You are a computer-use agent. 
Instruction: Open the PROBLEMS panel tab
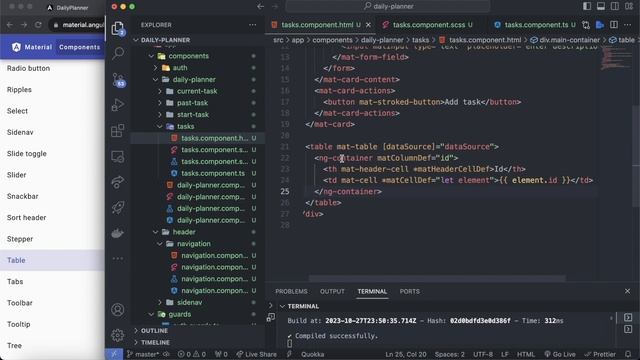click(291, 291)
